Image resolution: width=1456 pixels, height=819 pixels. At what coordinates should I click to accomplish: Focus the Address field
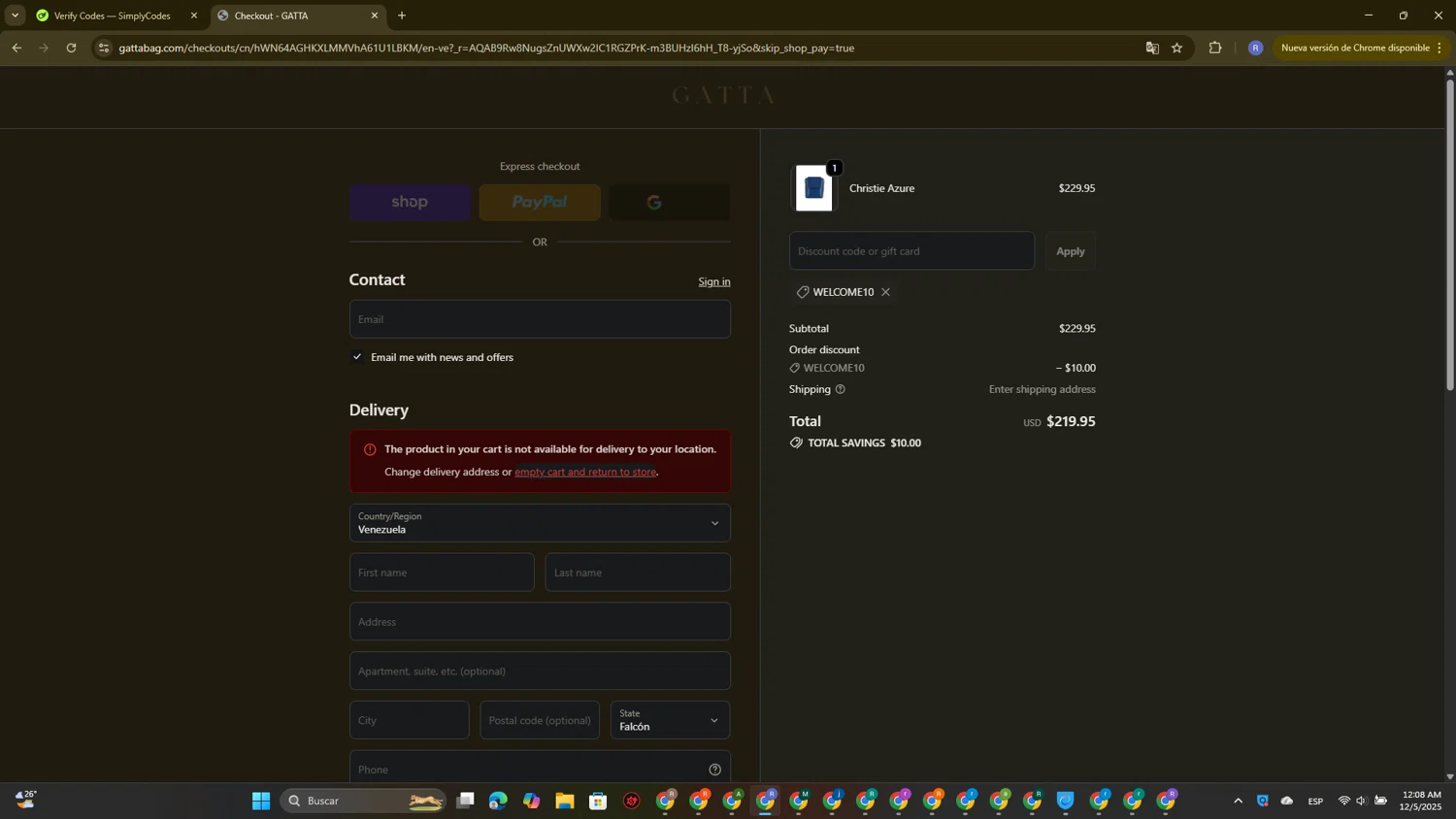coord(540,622)
